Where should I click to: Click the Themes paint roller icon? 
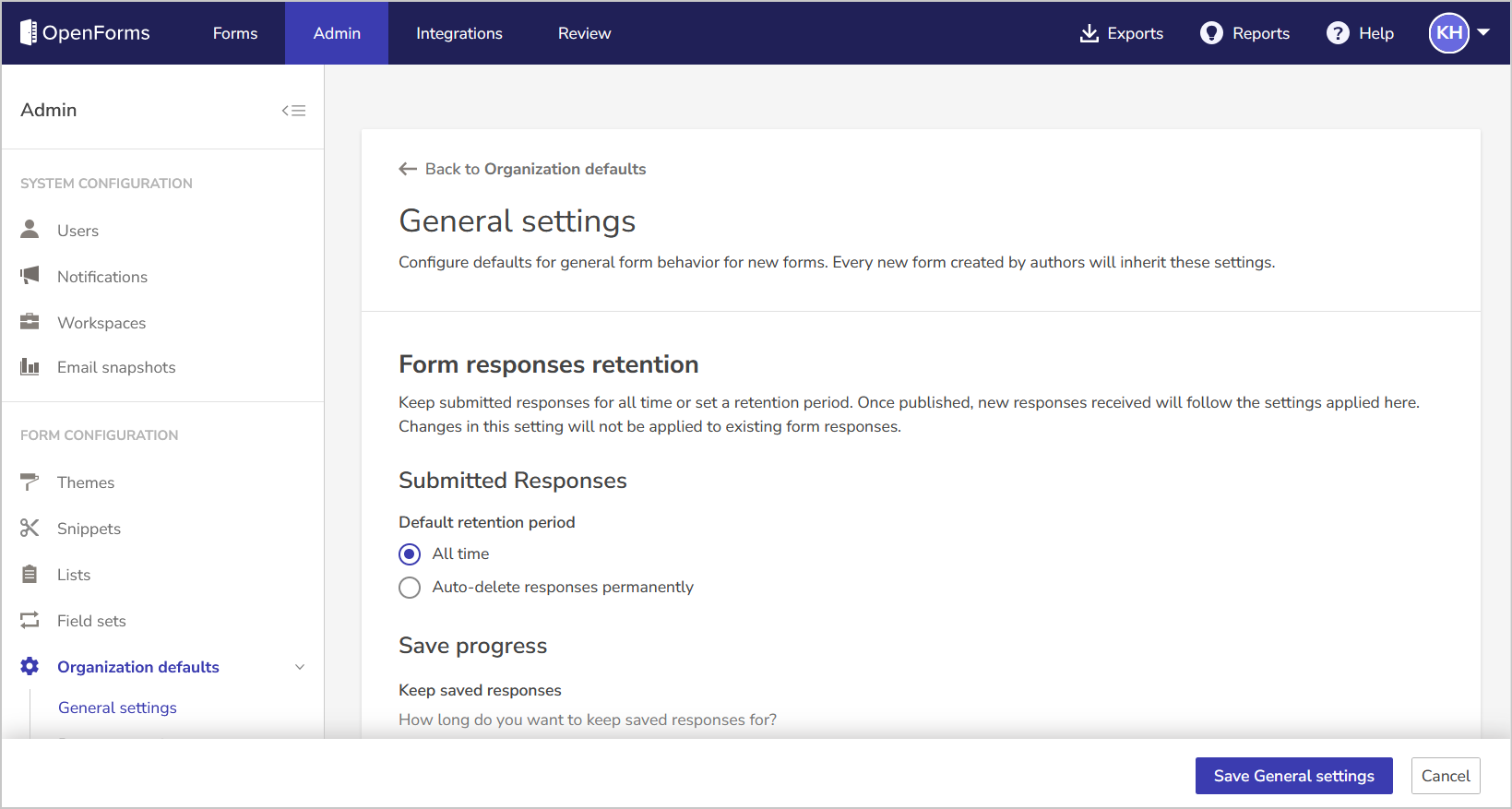coord(30,482)
